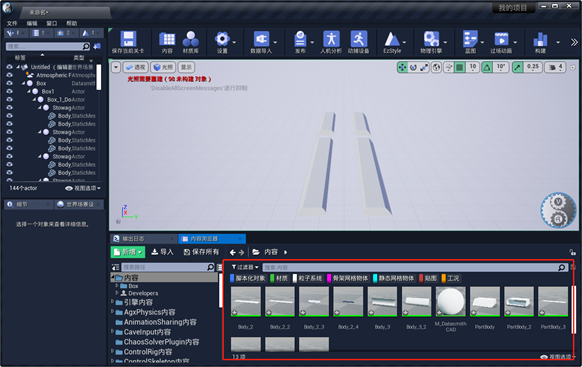Open the physics engine (物理引擎) tool
Screen dimensions: 582x367
pos(431,39)
